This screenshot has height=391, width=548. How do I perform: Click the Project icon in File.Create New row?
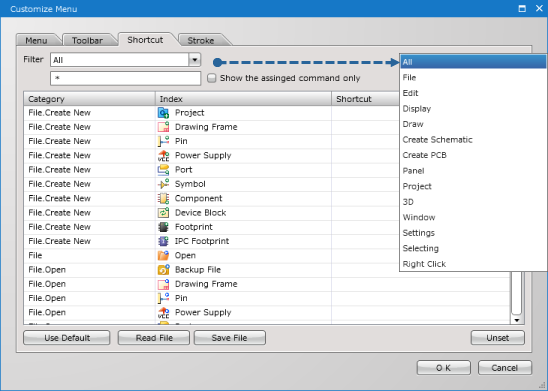[x=163, y=113]
